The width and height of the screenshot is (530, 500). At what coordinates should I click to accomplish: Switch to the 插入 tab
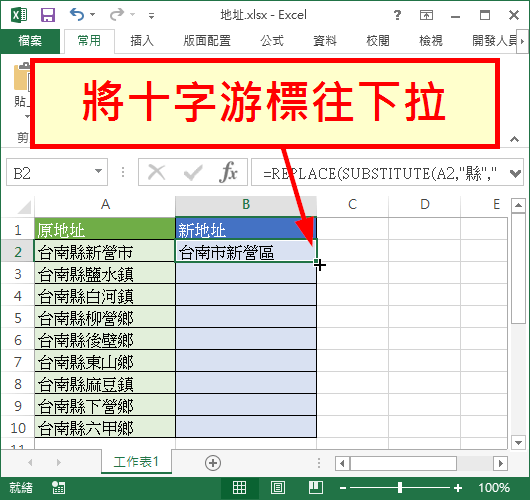142,41
